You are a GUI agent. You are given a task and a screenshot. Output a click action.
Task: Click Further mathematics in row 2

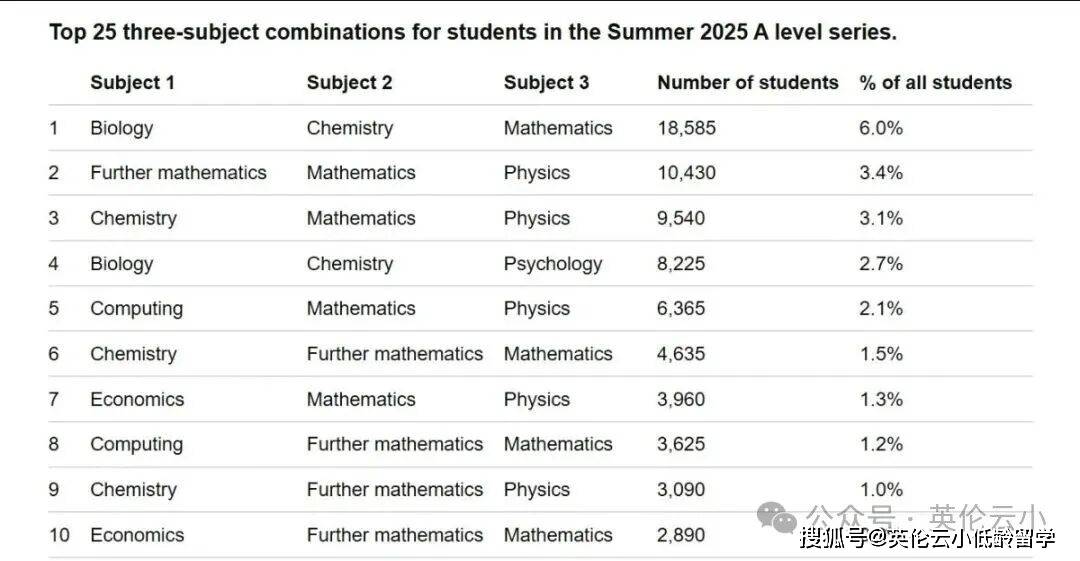click(178, 173)
